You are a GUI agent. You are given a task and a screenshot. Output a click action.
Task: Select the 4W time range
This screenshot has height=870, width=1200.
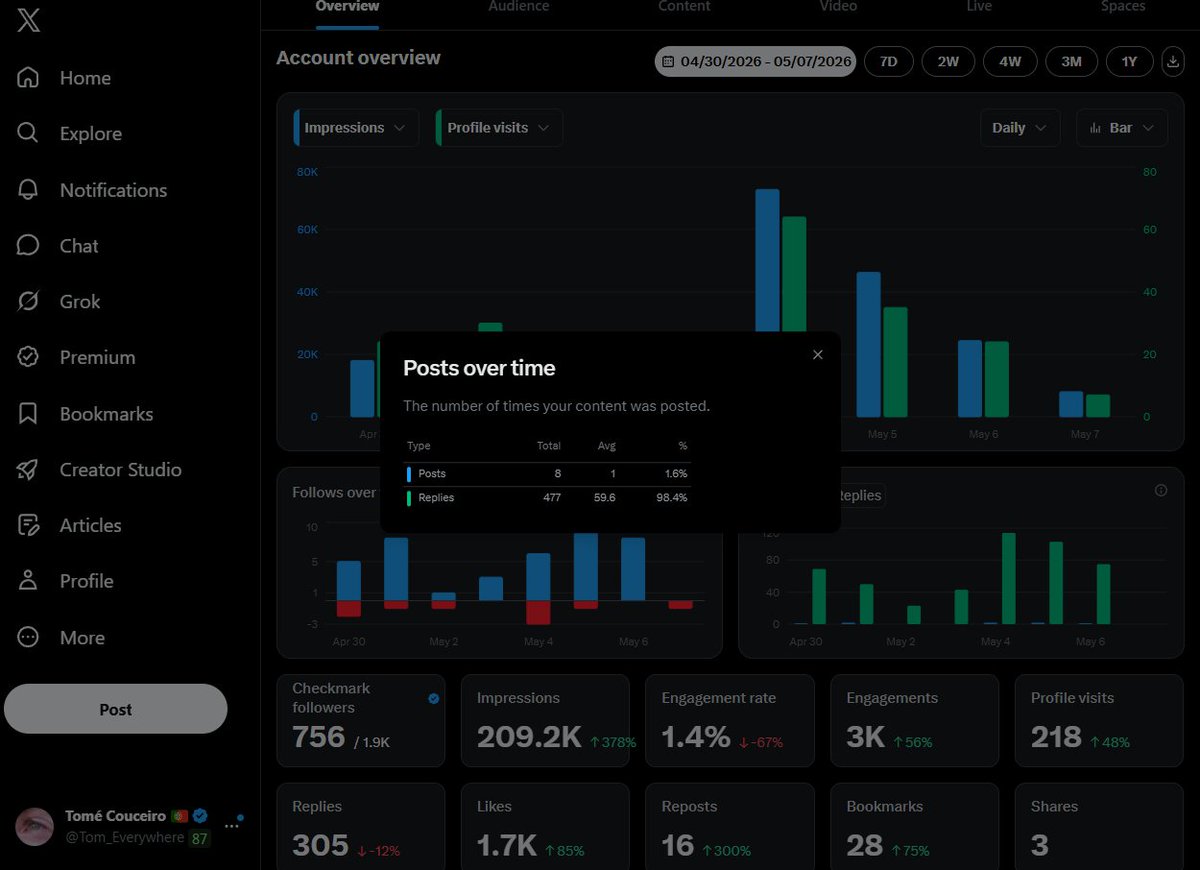(1010, 62)
